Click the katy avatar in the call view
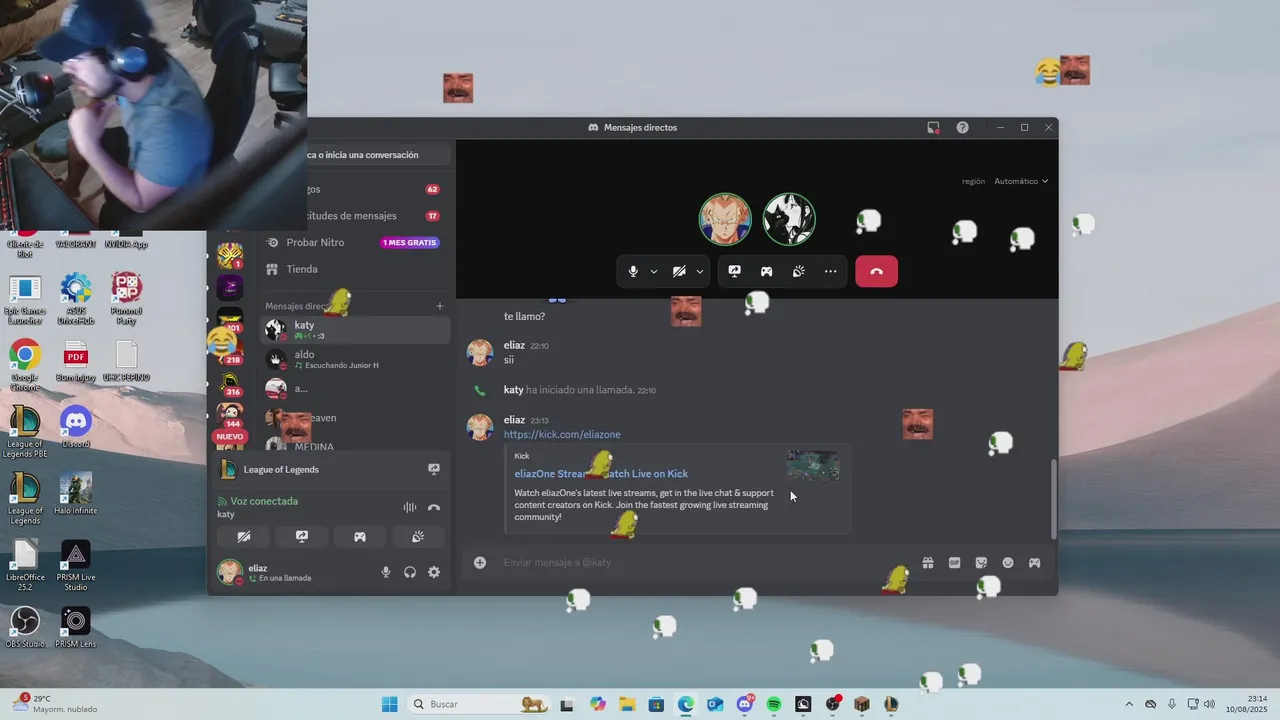1280x720 pixels. pyautogui.click(x=789, y=219)
